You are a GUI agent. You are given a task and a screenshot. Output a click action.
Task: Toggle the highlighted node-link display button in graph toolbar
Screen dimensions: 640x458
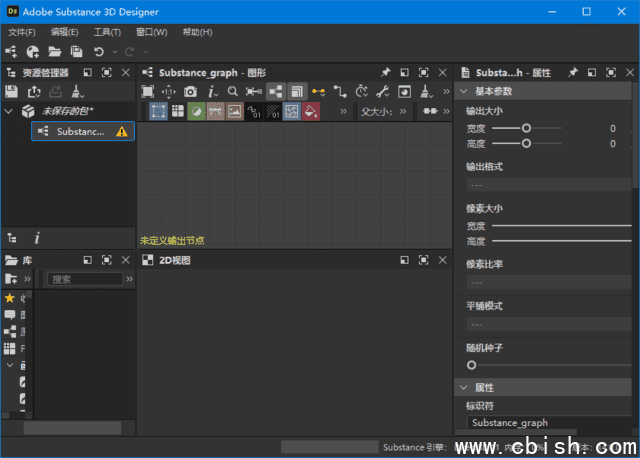(x=276, y=91)
